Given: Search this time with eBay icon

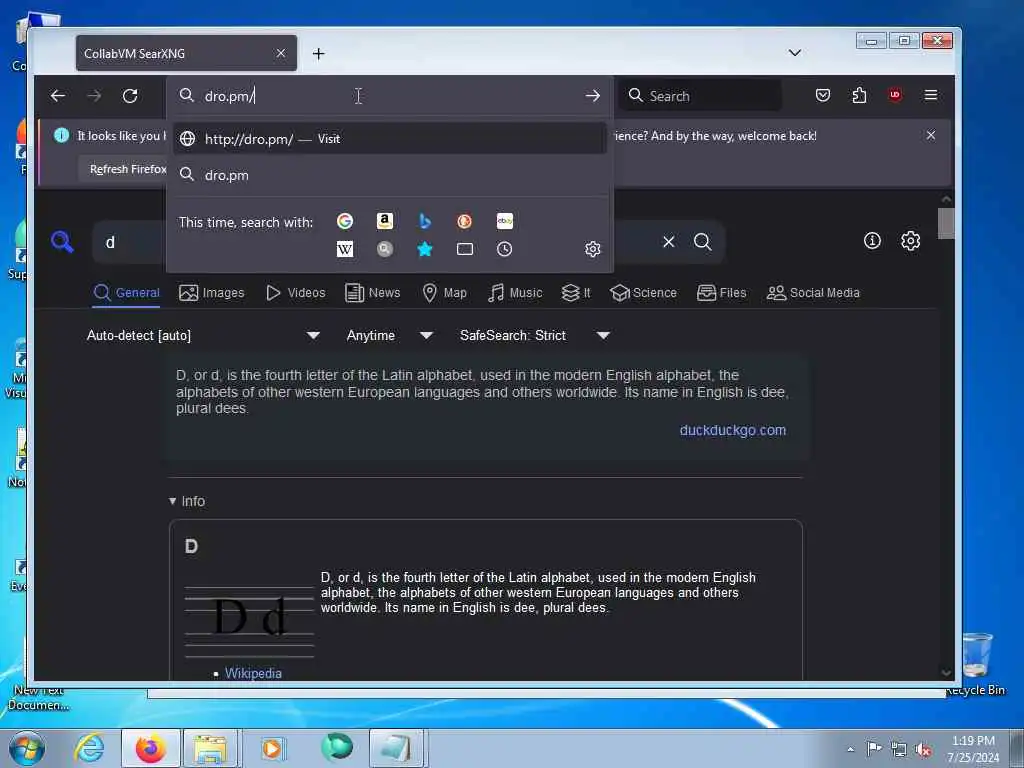Looking at the screenshot, I should click(x=504, y=221).
